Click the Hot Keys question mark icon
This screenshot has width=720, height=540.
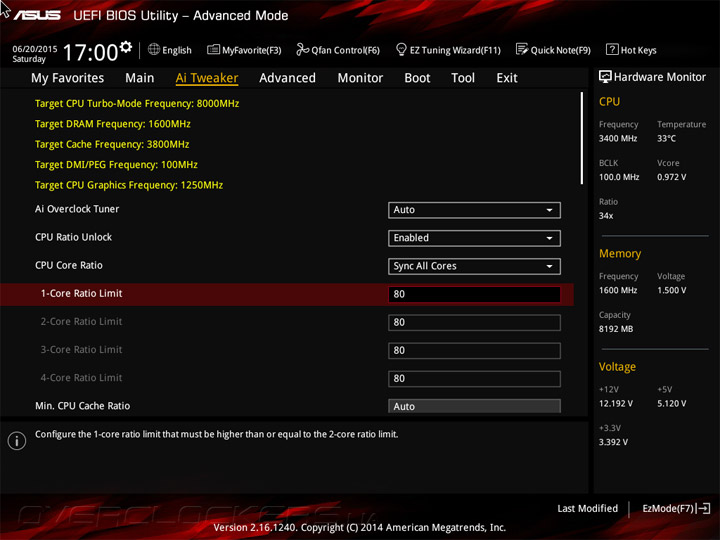pos(612,49)
